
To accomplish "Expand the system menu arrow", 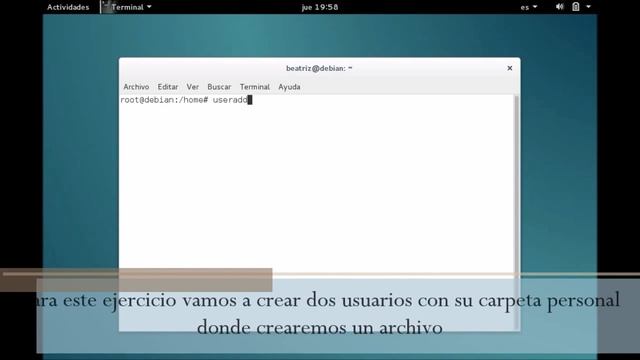I will (x=589, y=7).
